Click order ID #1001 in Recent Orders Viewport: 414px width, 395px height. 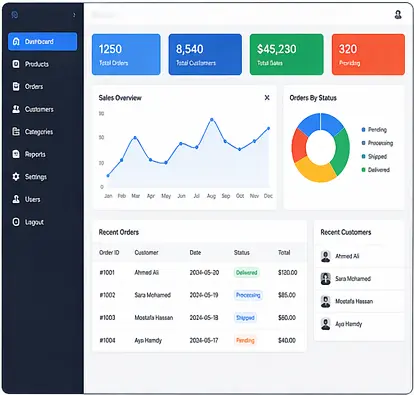107,272
